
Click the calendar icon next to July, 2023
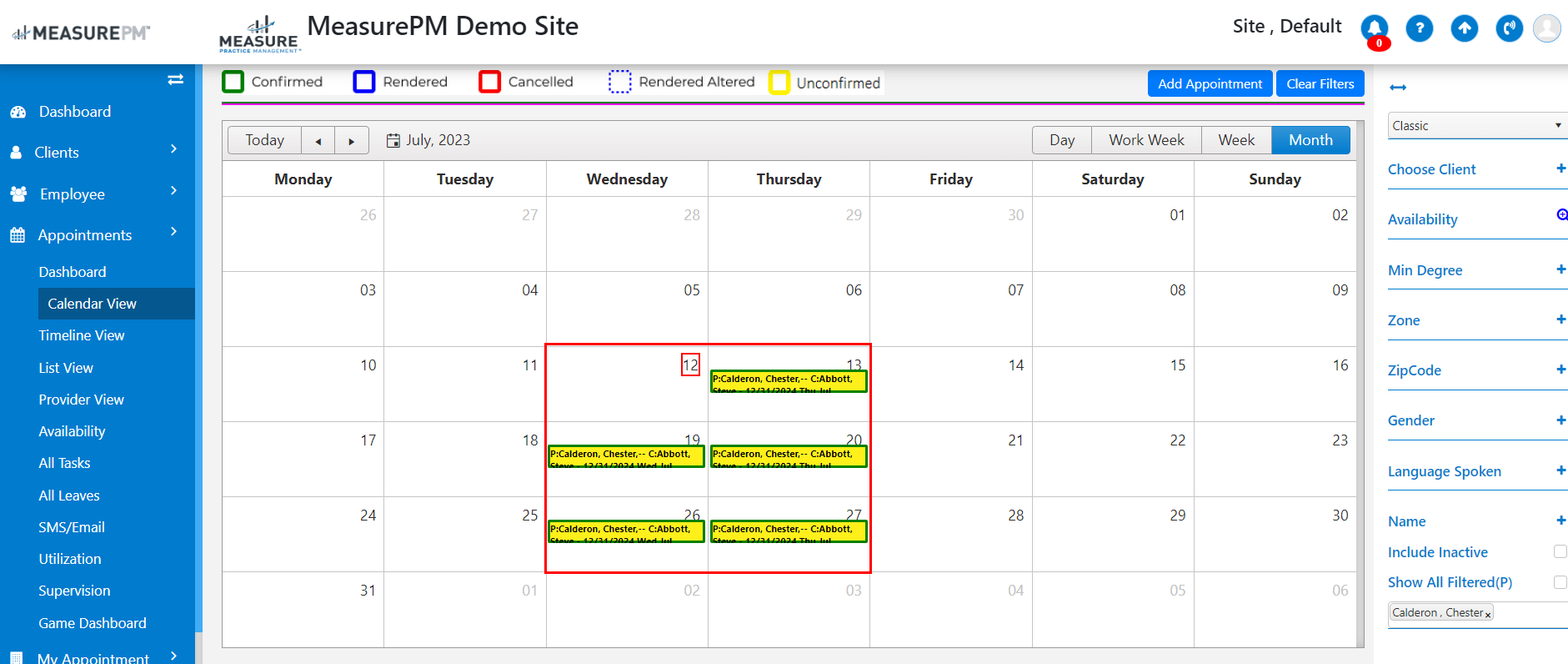click(x=393, y=140)
